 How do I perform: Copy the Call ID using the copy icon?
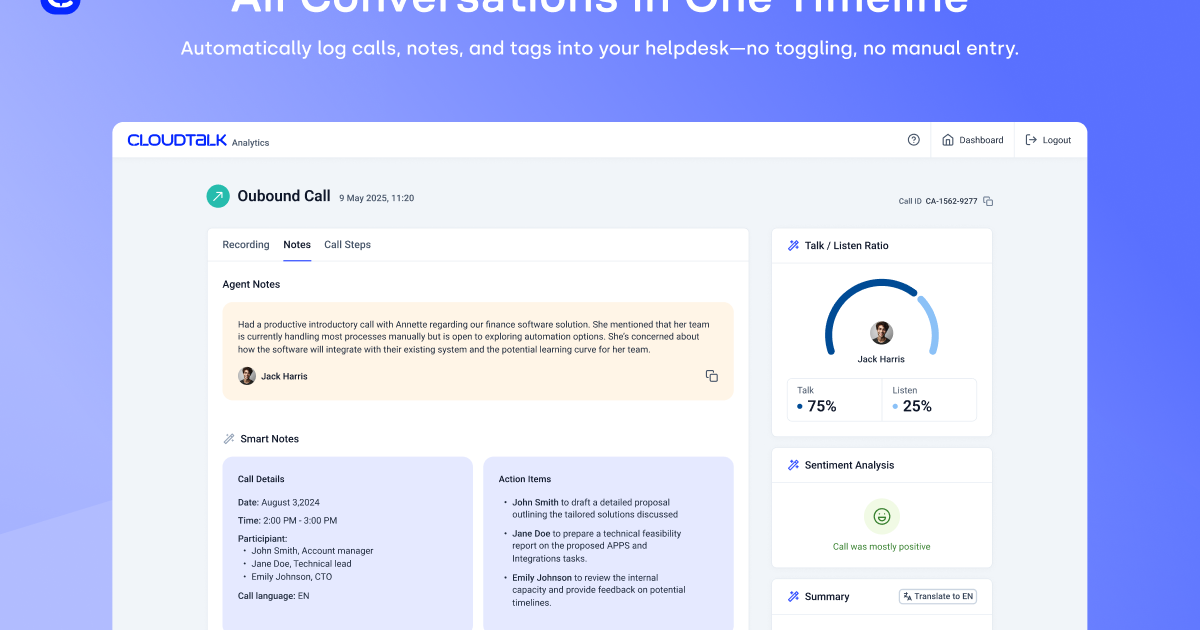(988, 201)
